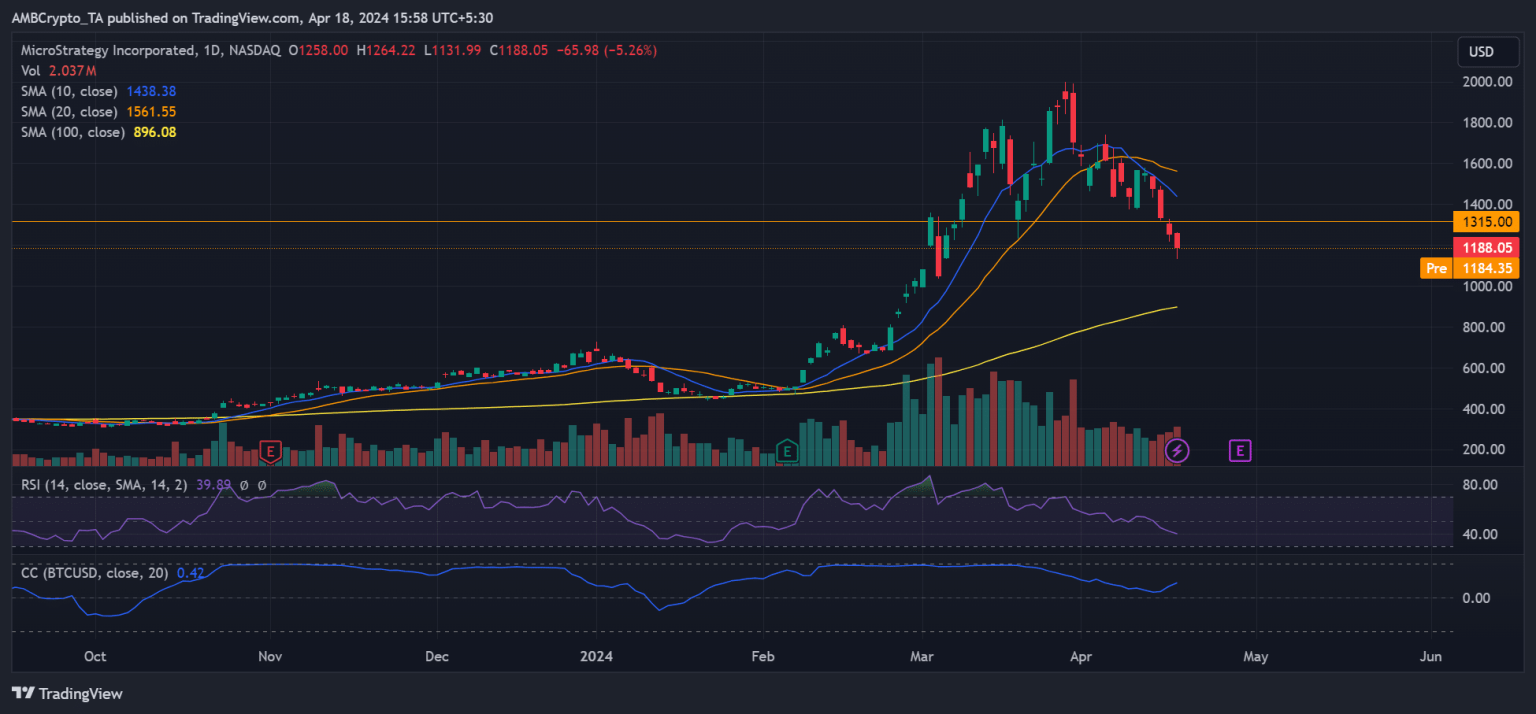Click the 600.00 price axis label

(1485, 368)
